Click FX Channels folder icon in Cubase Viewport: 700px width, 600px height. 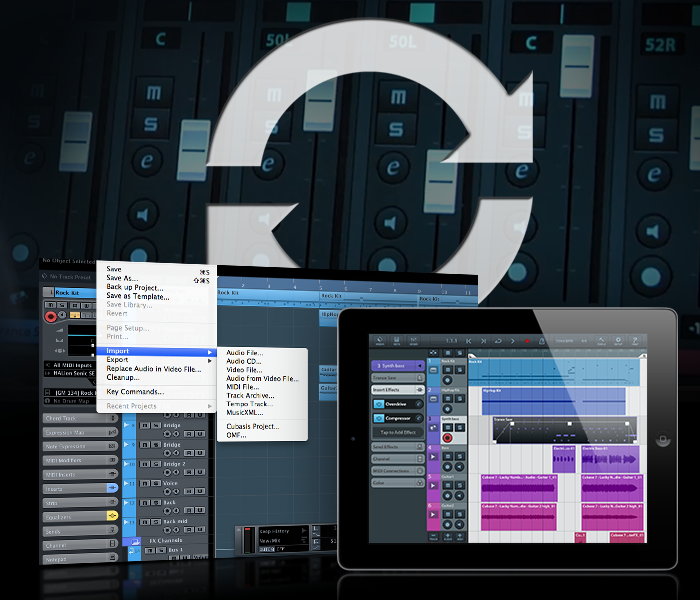click(x=134, y=542)
